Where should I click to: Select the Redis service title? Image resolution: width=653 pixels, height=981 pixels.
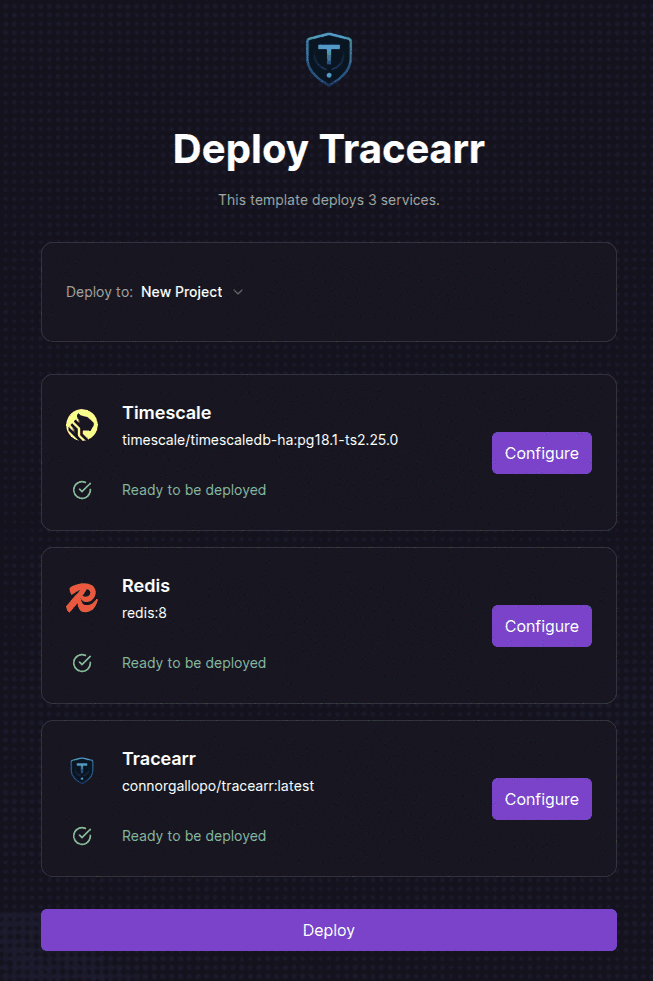[x=146, y=586]
